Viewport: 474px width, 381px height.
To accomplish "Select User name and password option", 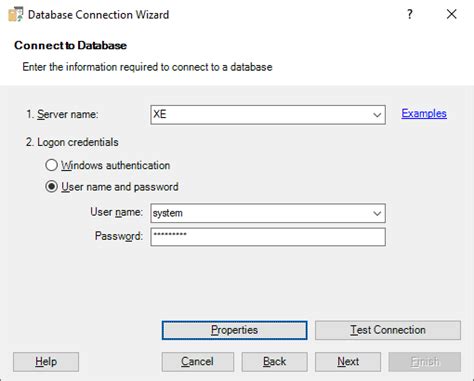I will [51, 186].
